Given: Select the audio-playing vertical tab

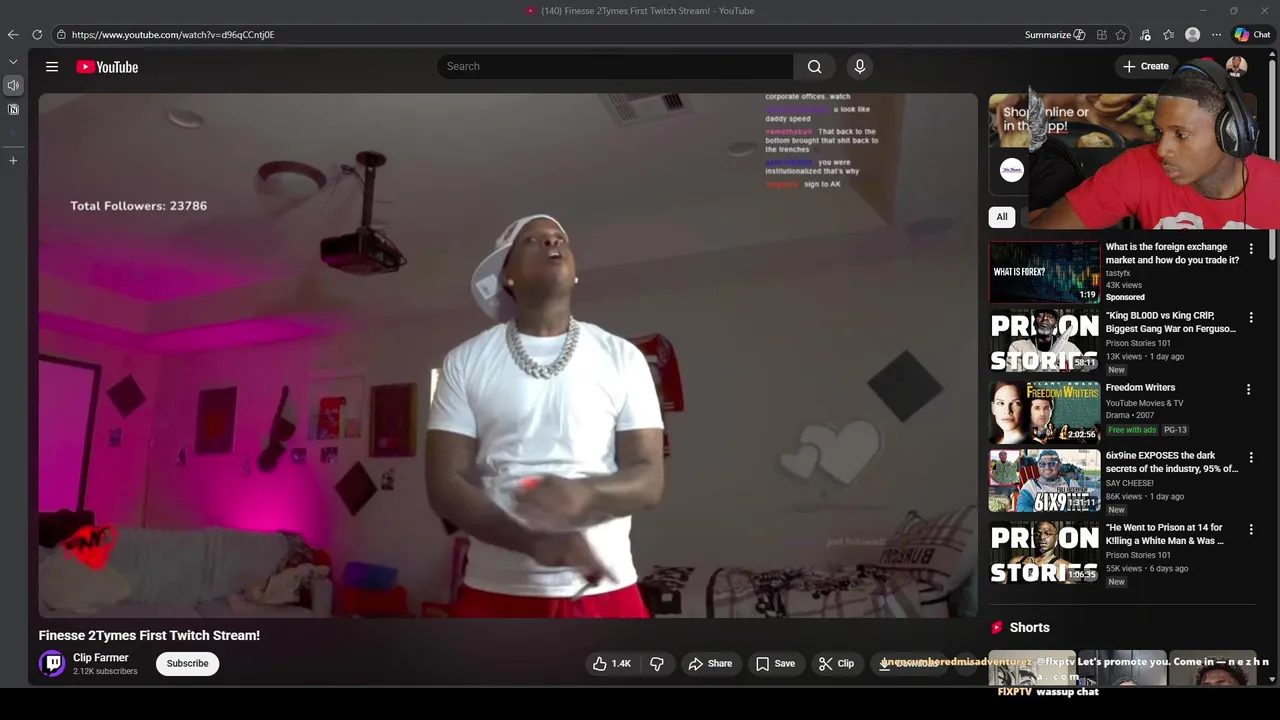Looking at the screenshot, I should click(13, 85).
